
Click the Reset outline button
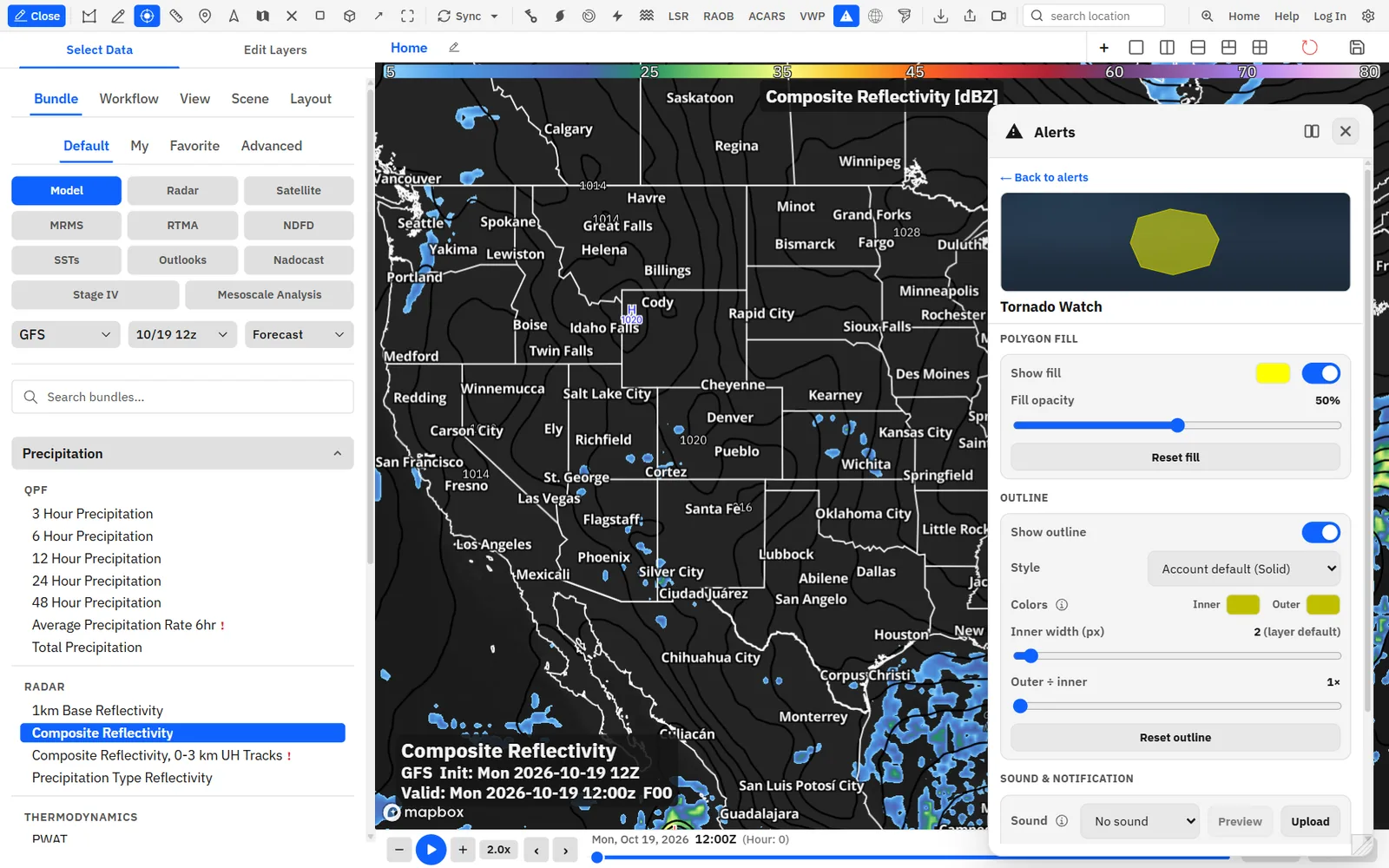click(1175, 738)
